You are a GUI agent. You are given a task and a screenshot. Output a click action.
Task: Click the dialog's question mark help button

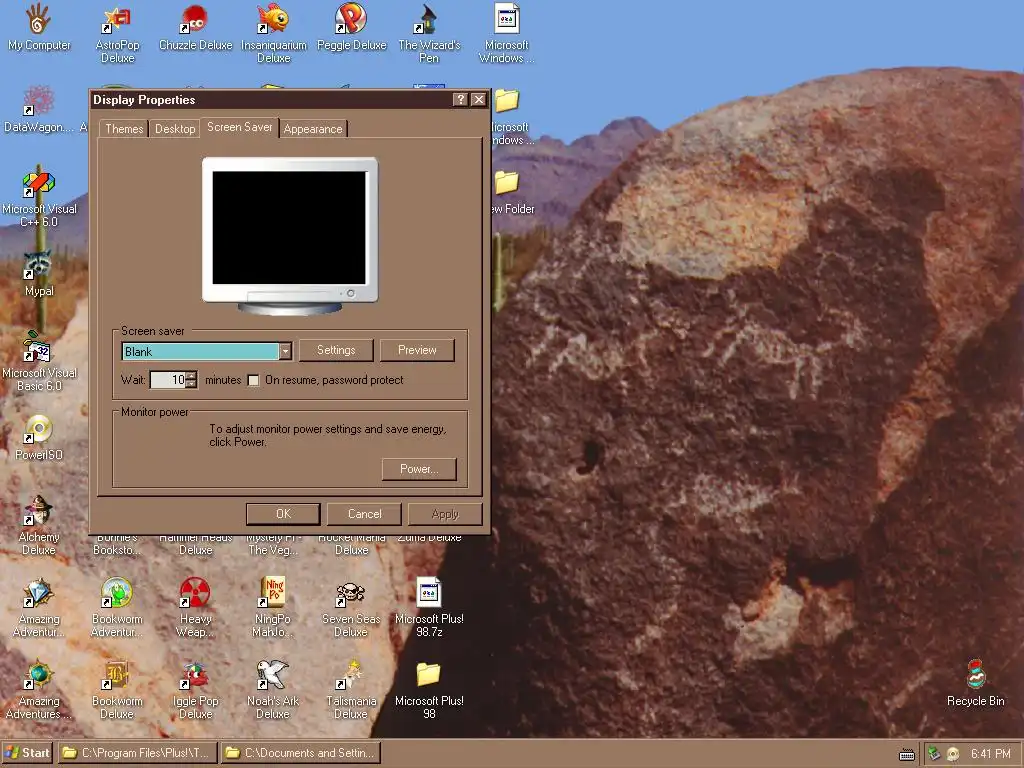coord(460,99)
